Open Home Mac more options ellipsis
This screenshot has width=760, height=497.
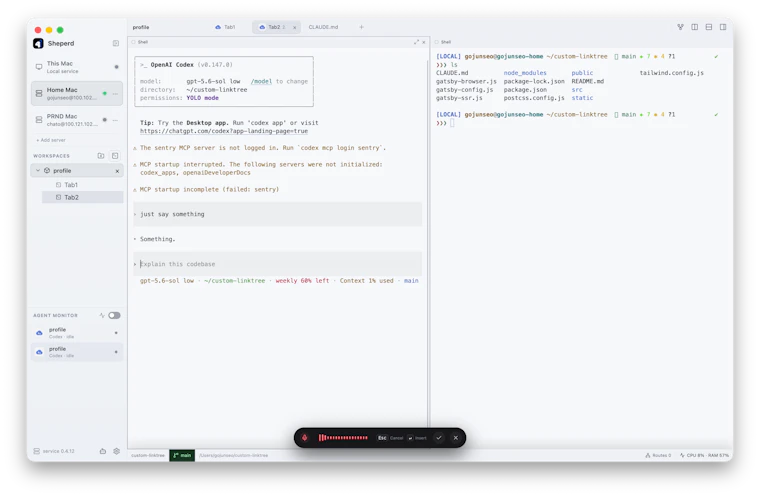[x=115, y=94]
